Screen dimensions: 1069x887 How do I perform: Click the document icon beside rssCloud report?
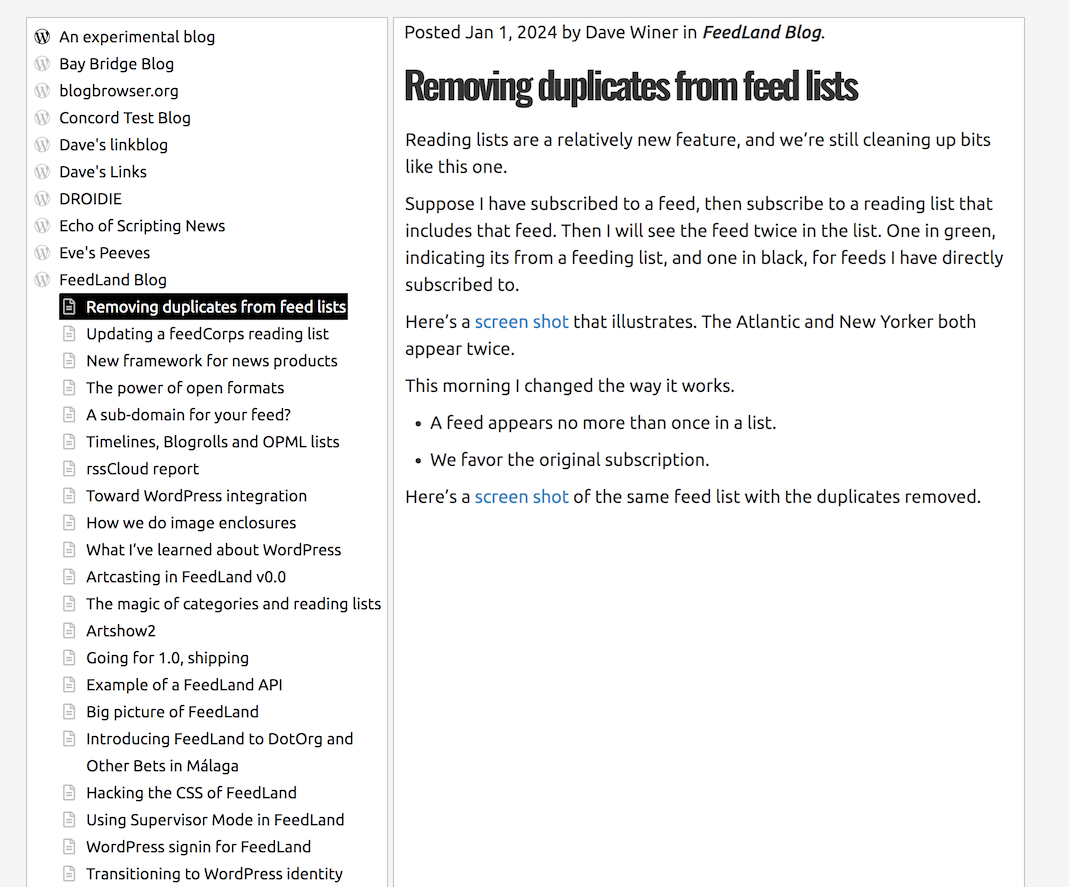[69, 468]
